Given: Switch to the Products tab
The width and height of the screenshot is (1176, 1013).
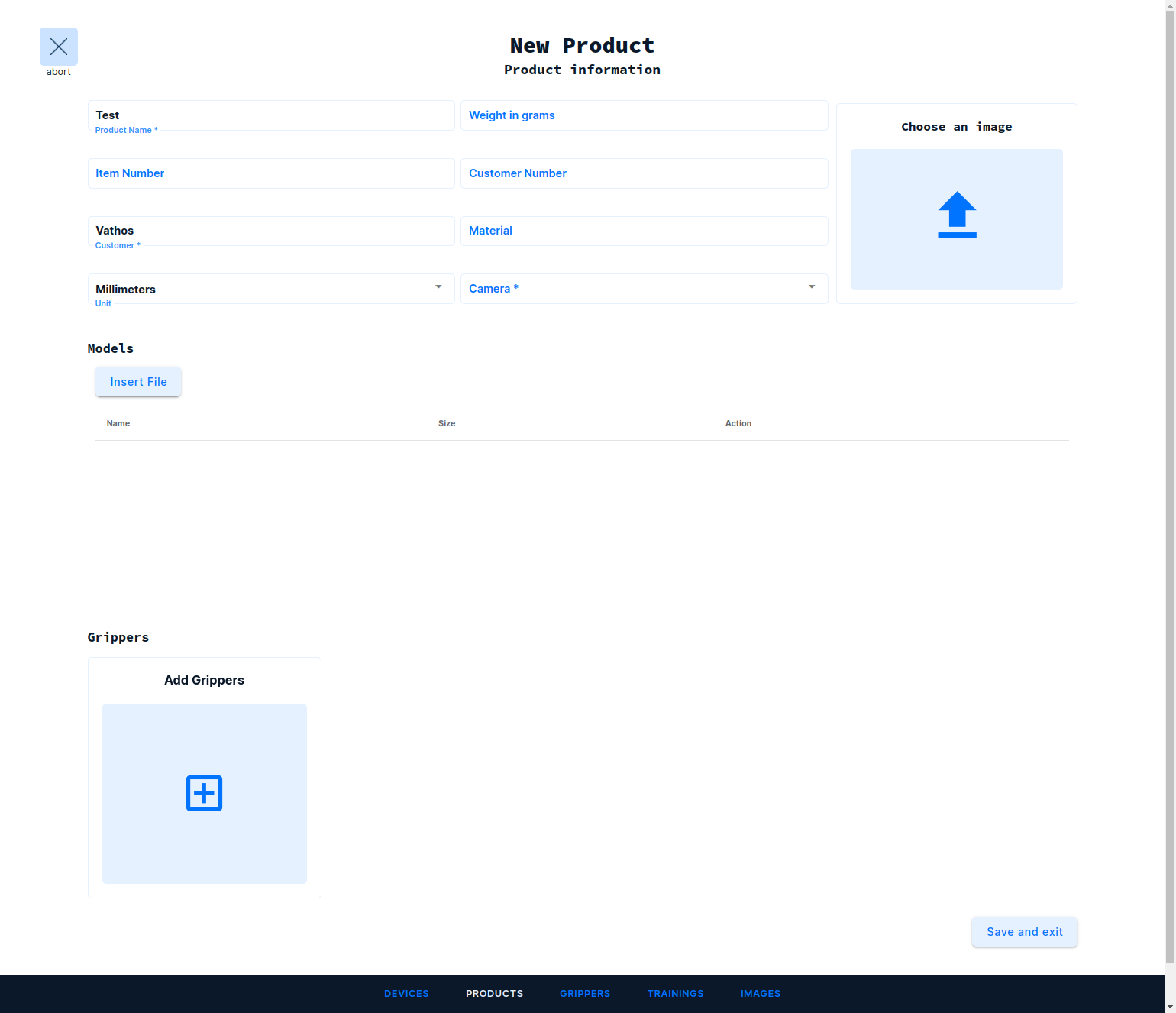Looking at the screenshot, I should pos(494,994).
